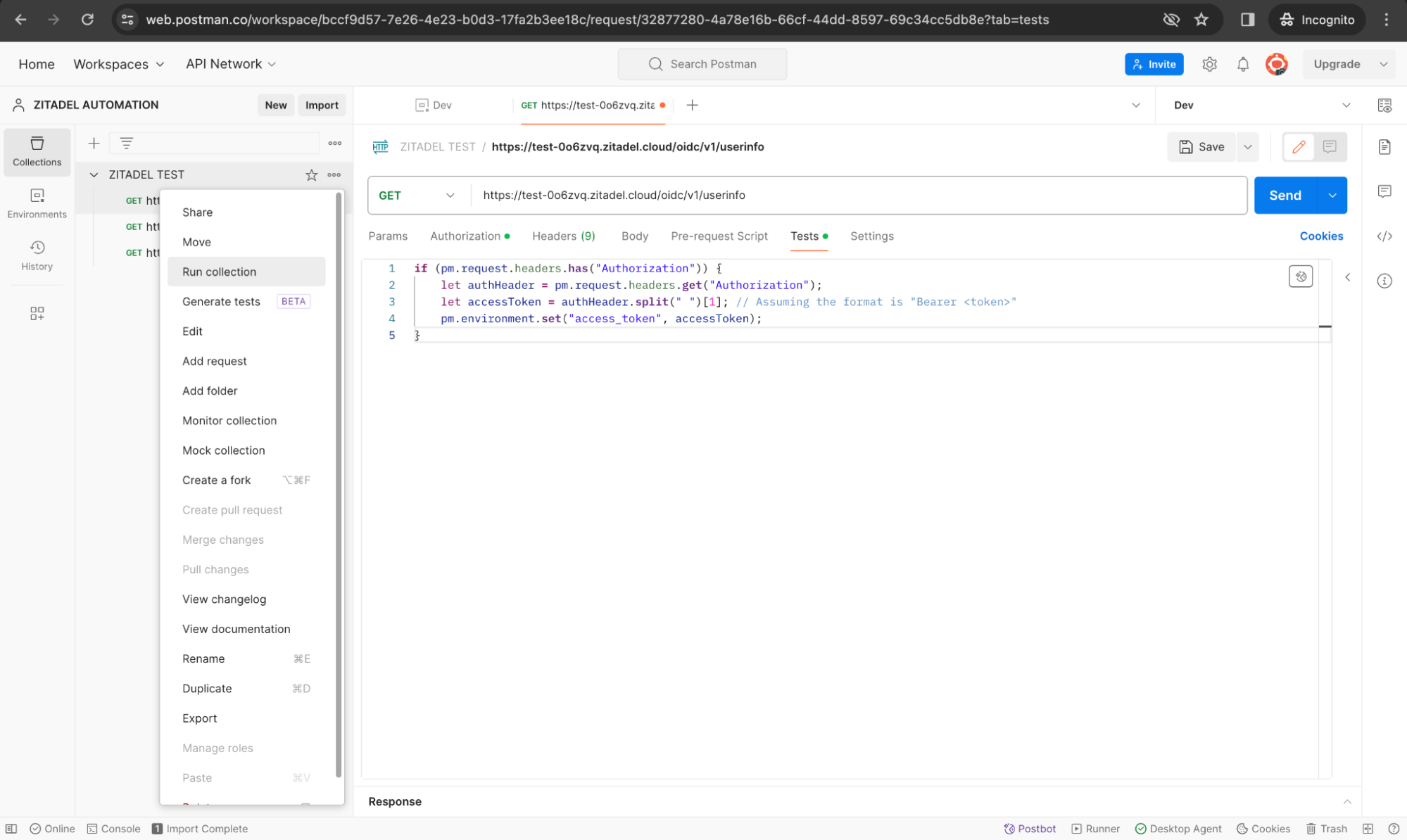Switch to comment mode icon
1407x840 pixels.
pyautogui.click(x=1329, y=146)
